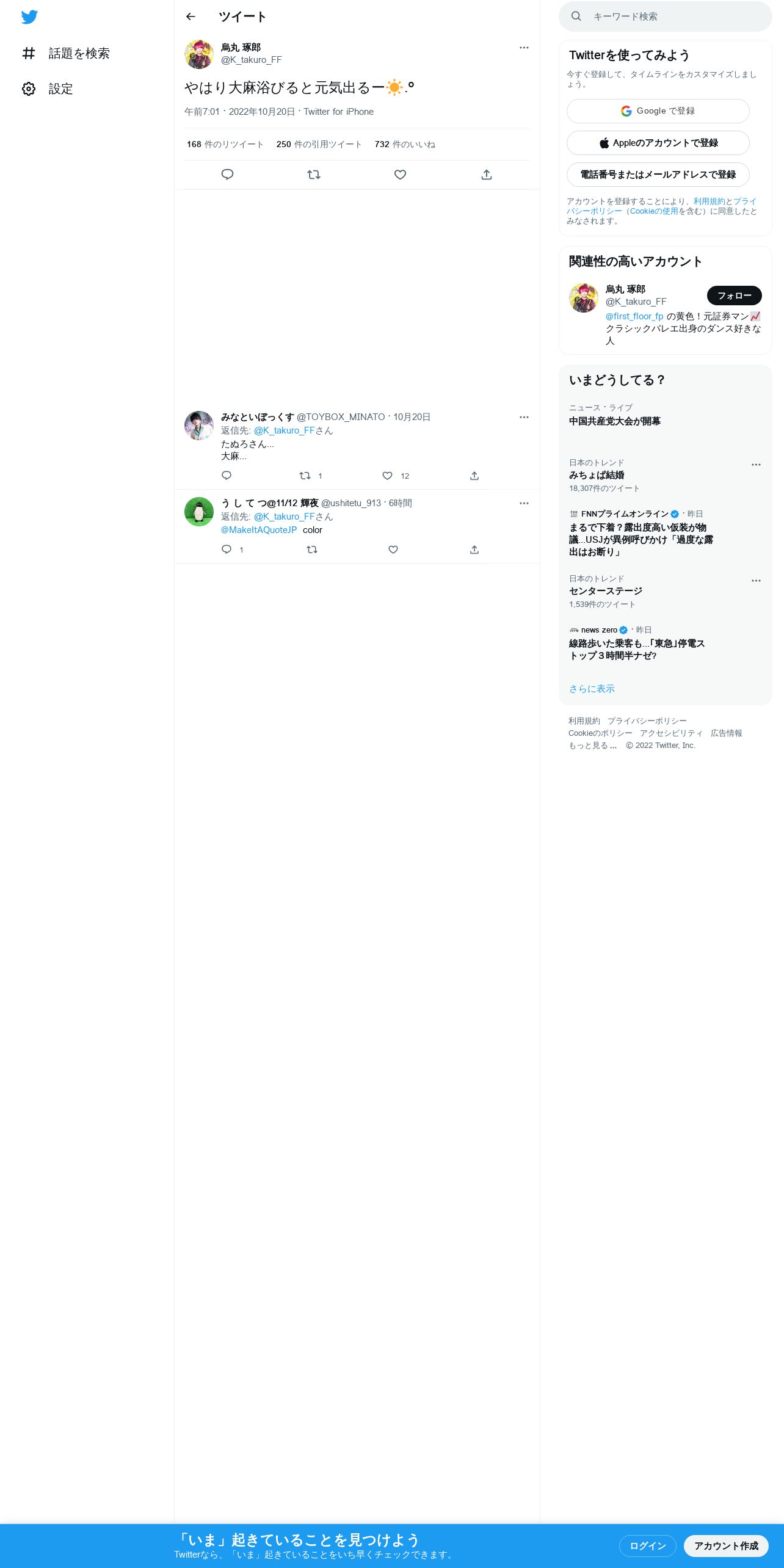The height and width of the screenshot is (1568, 784).
Task: Open reply thread on ushitetu_913's comment
Action: [x=227, y=550]
